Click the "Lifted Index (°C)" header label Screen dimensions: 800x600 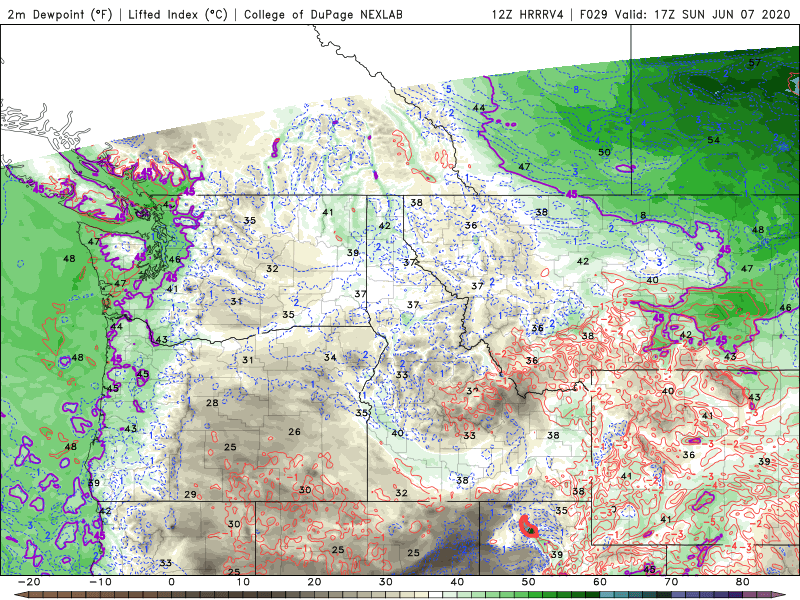pos(178,14)
